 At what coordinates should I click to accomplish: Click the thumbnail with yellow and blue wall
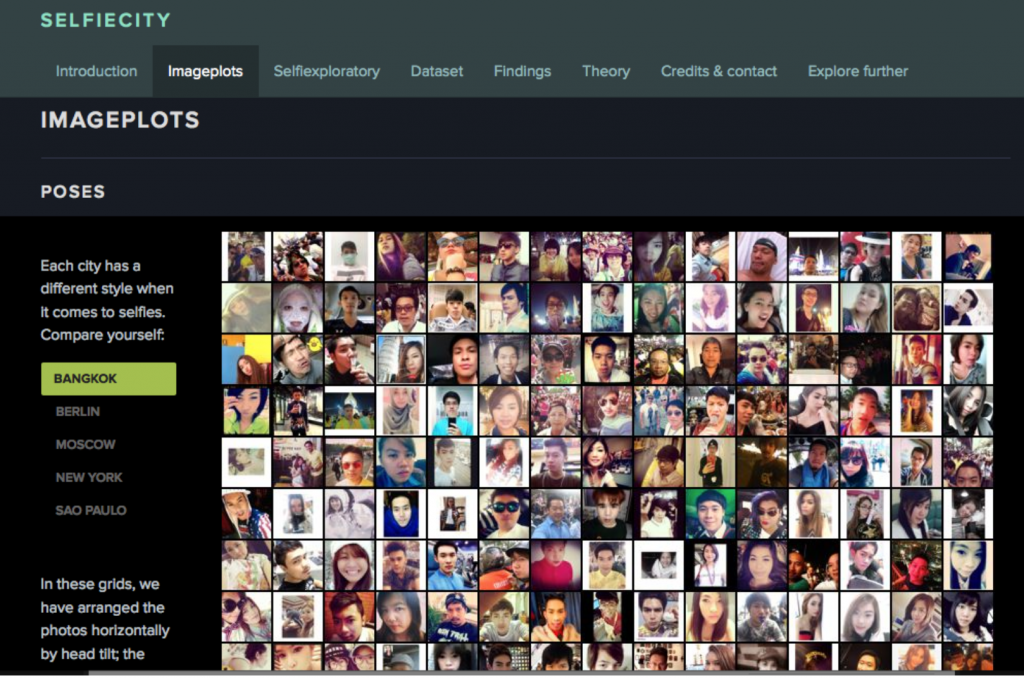point(246,359)
